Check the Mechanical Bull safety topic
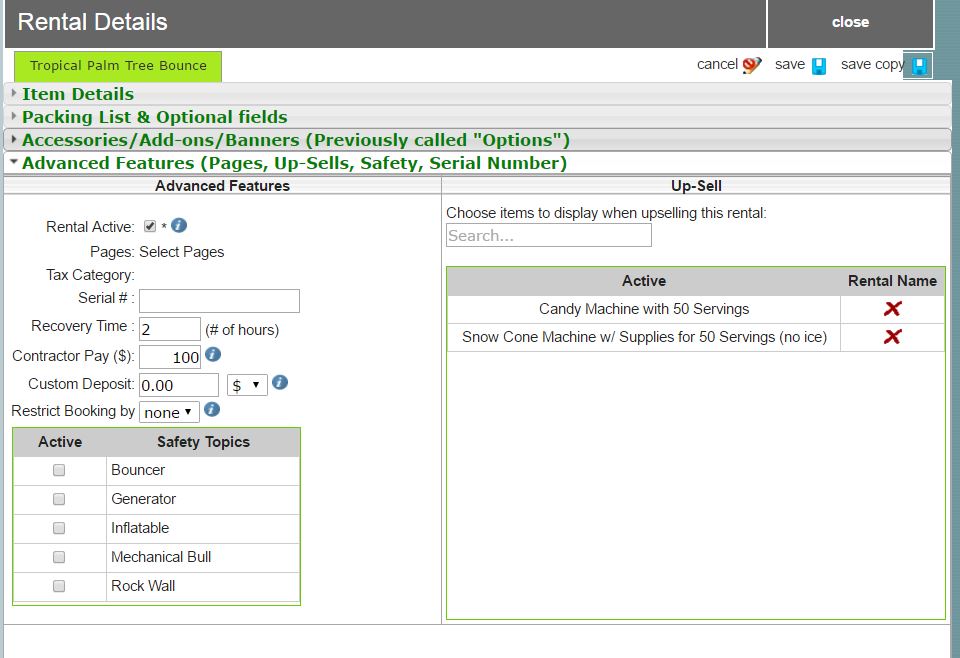This screenshot has height=658, width=960. click(x=59, y=557)
